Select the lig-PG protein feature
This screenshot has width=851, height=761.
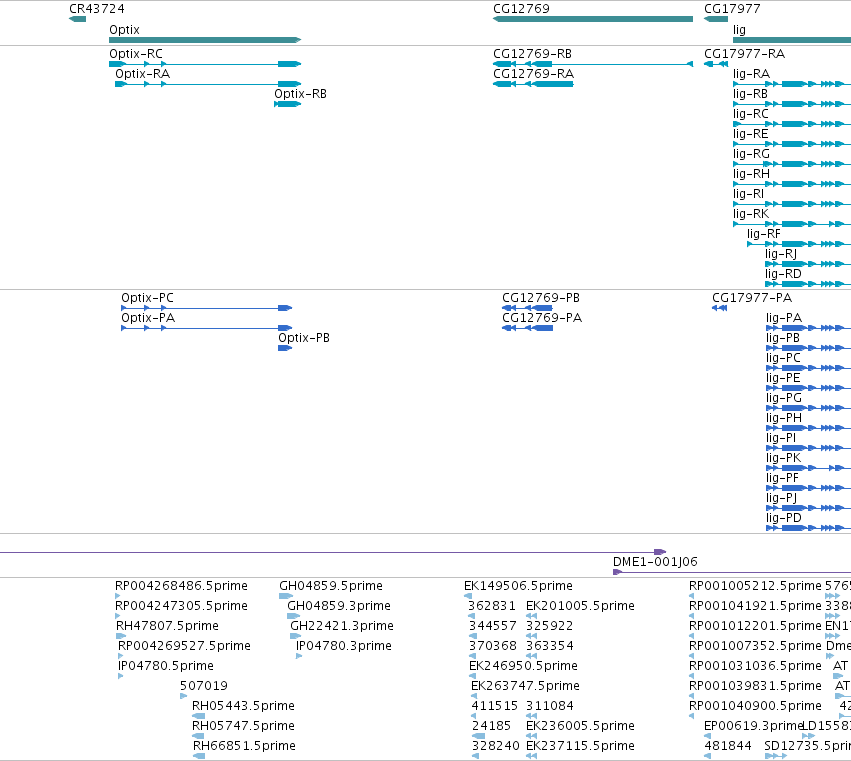[x=808, y=408]
